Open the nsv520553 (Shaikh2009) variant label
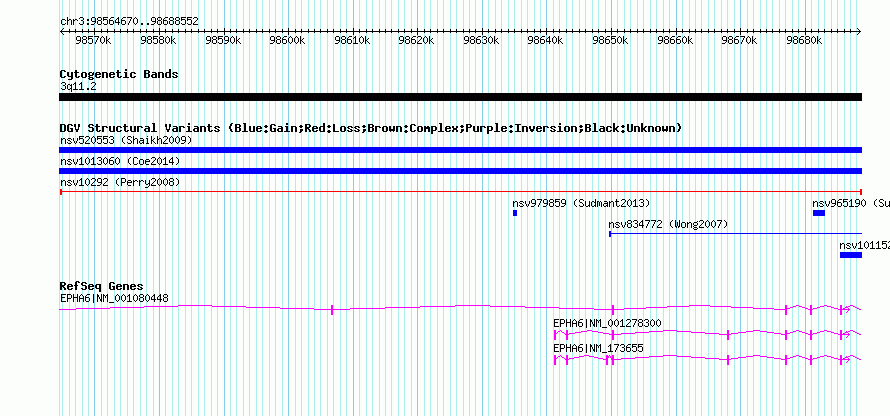The image size is (890, 416). pos(126,140)
